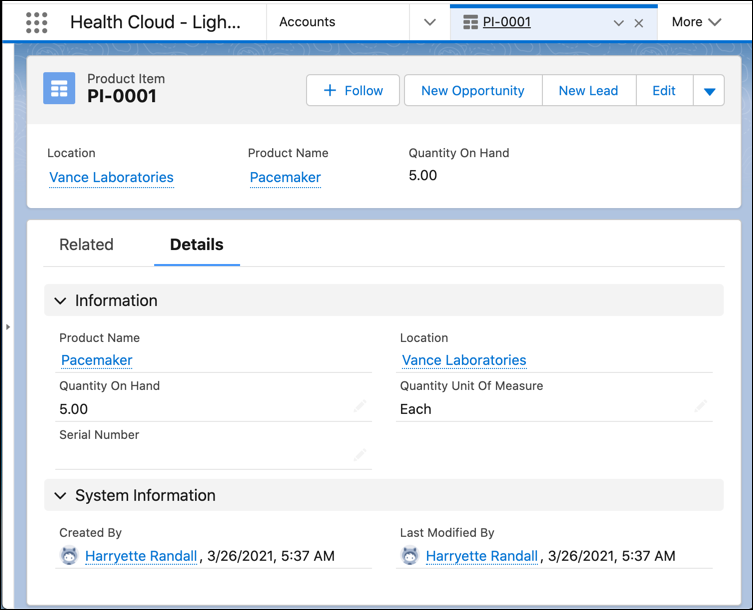Expand the left sidebar arrow handle
Viewport: 753px width, 610px height.
(x=8, y=327)
